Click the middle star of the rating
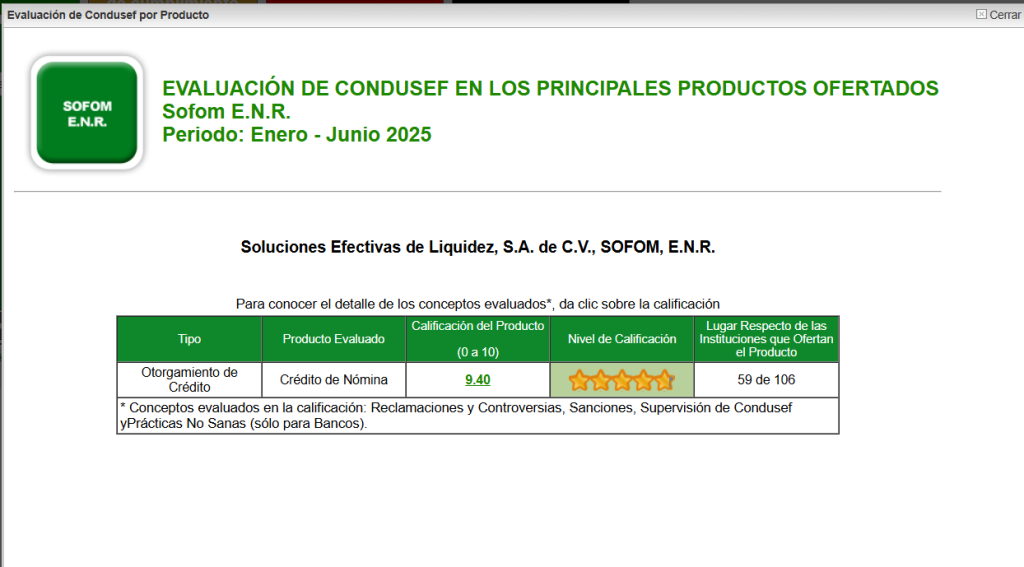 pyautogui.click(x=621, y=380)
